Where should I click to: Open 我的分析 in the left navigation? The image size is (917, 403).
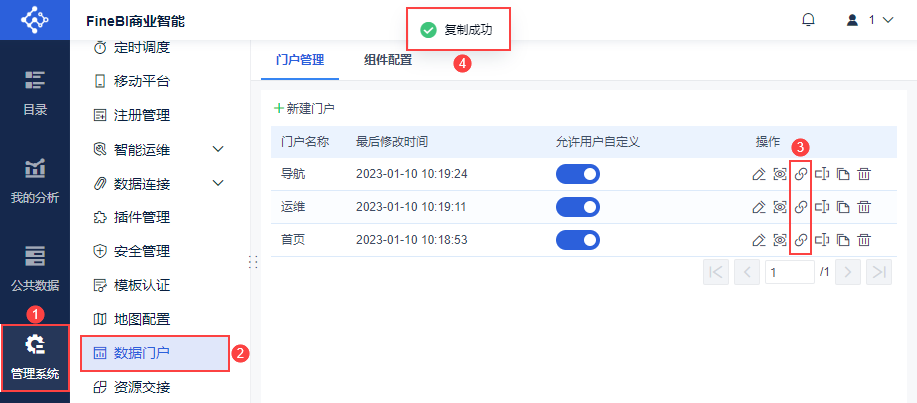[35, 182]
